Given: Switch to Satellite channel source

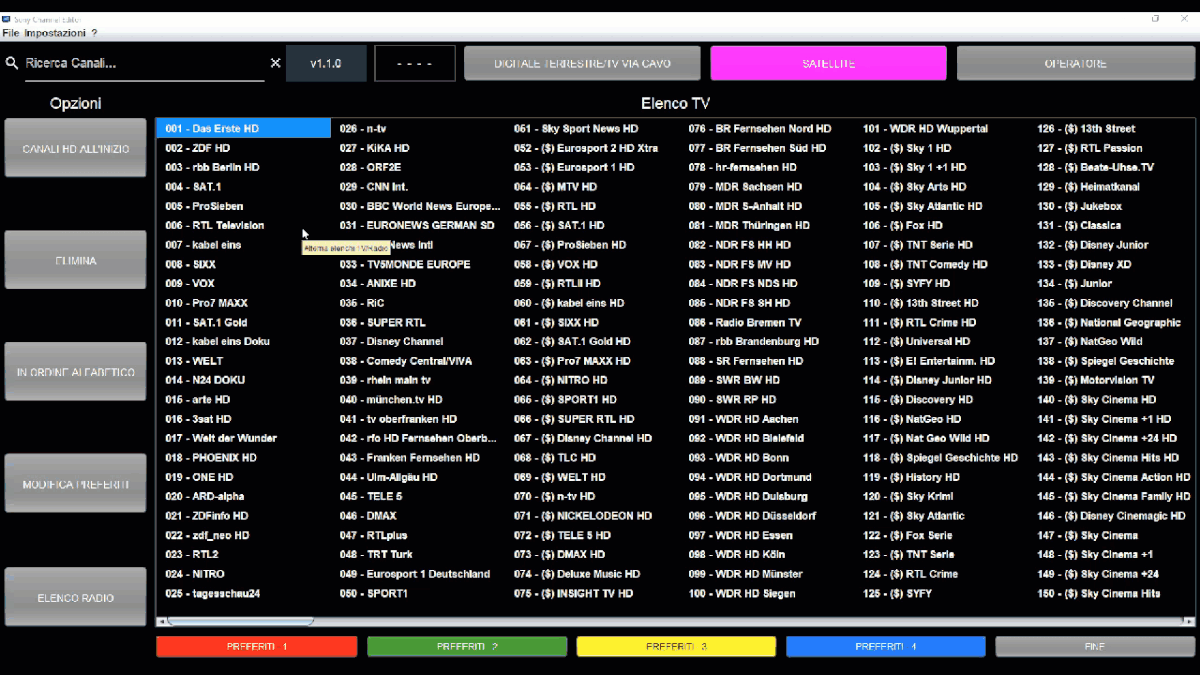Looking at the screenshot, I should click(x=828, y=63).
